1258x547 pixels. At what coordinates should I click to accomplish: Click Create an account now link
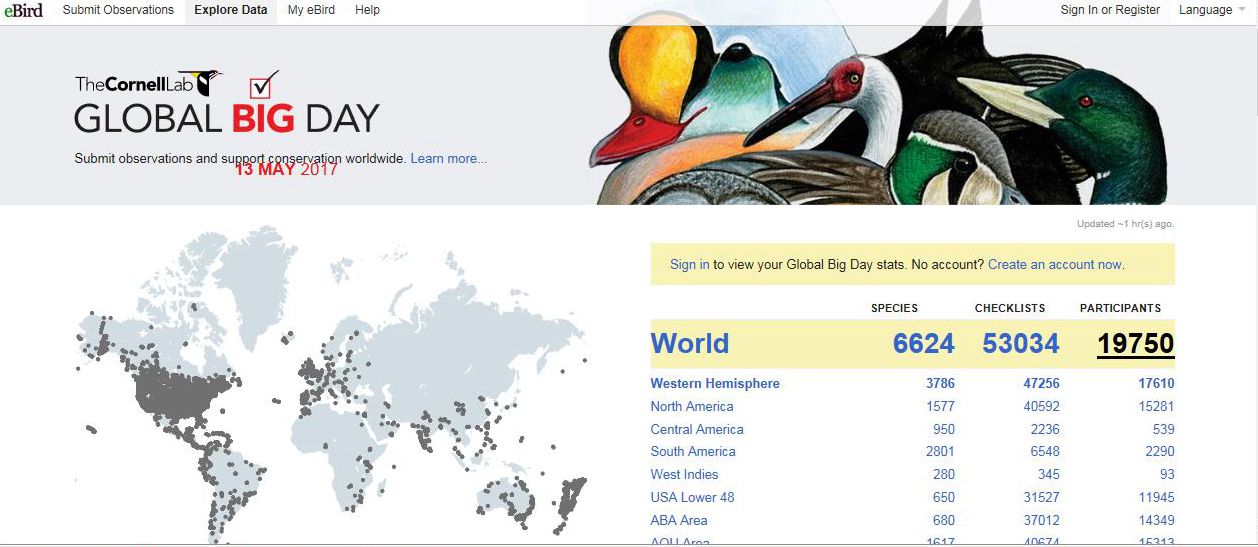coord(1055,265)
